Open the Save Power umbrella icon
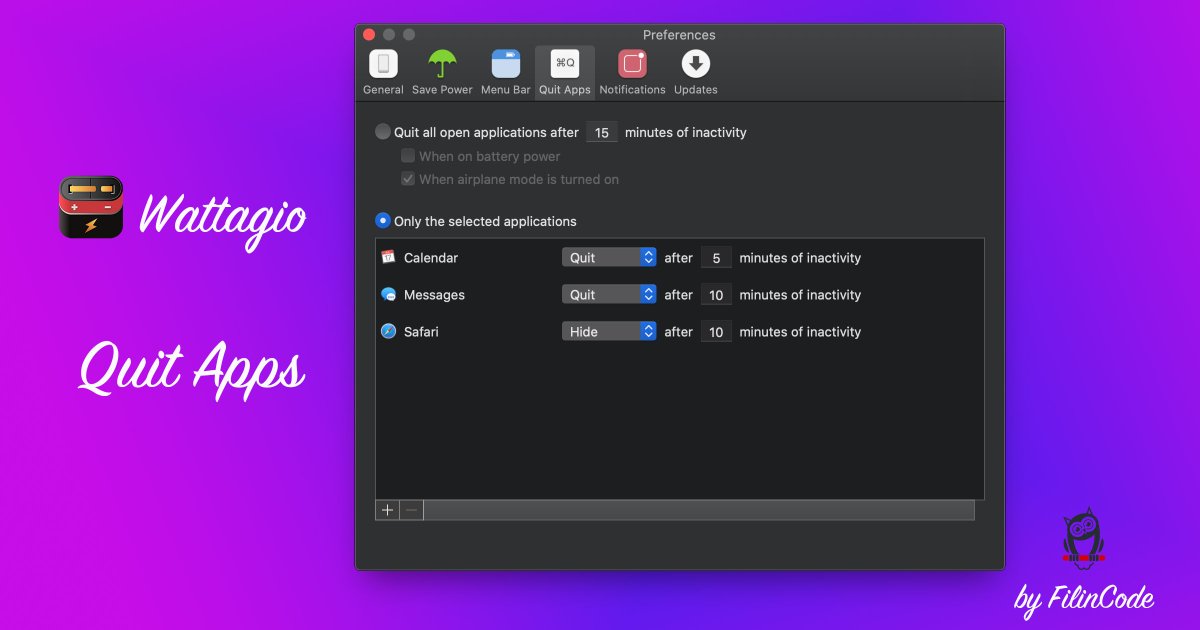This screenshot has width=1200, height=630. click(x=442, y=64)
